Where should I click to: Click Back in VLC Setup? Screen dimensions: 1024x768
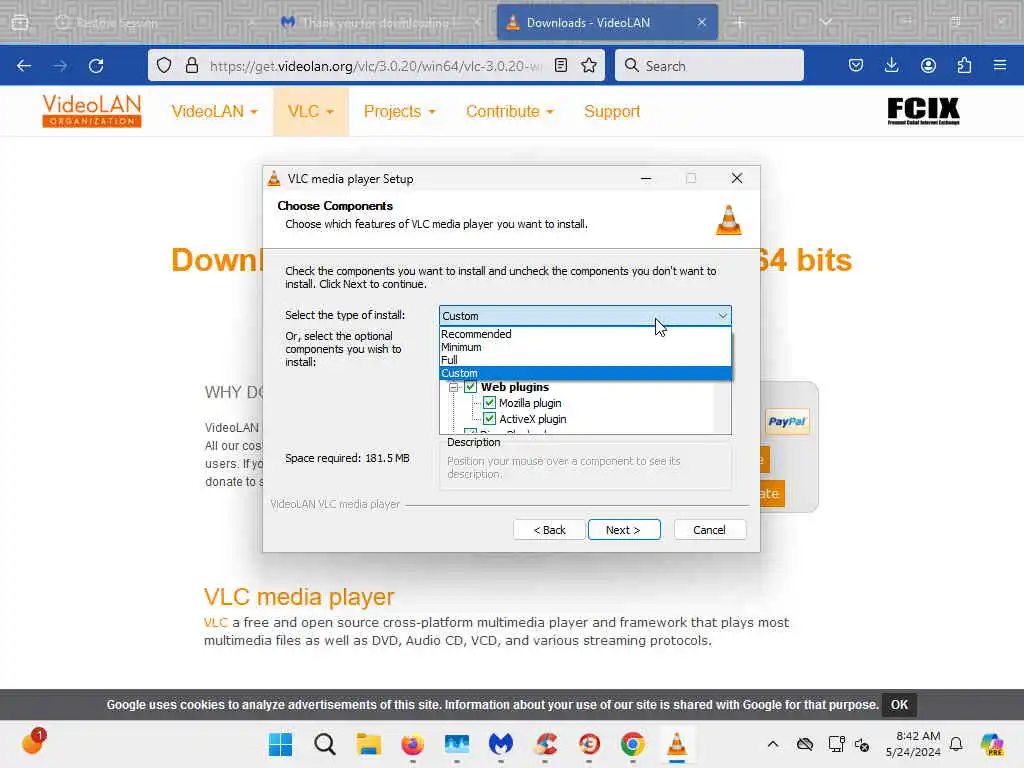click(549, 530)
